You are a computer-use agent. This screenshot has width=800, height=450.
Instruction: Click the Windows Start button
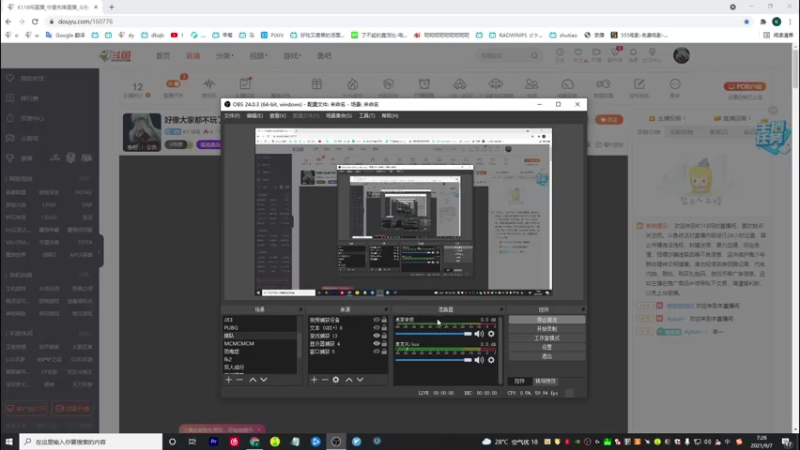tap(9, 441)
